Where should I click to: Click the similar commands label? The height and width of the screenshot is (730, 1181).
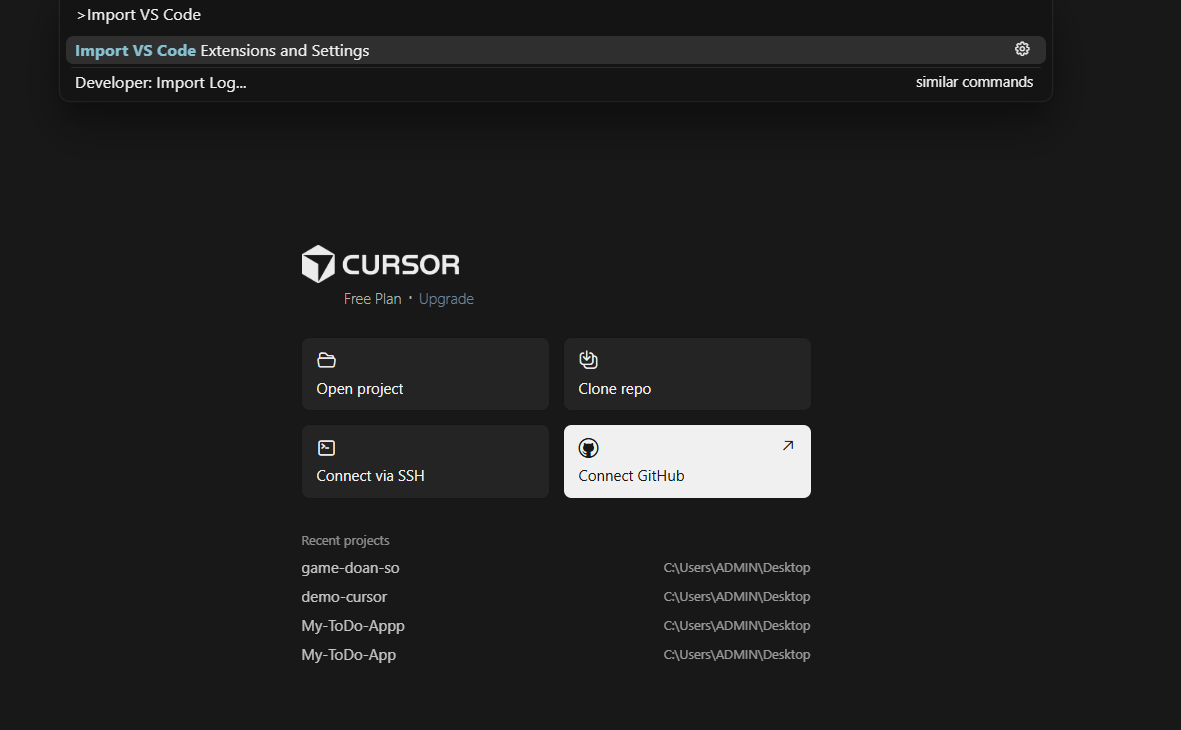tap(975, 82)
